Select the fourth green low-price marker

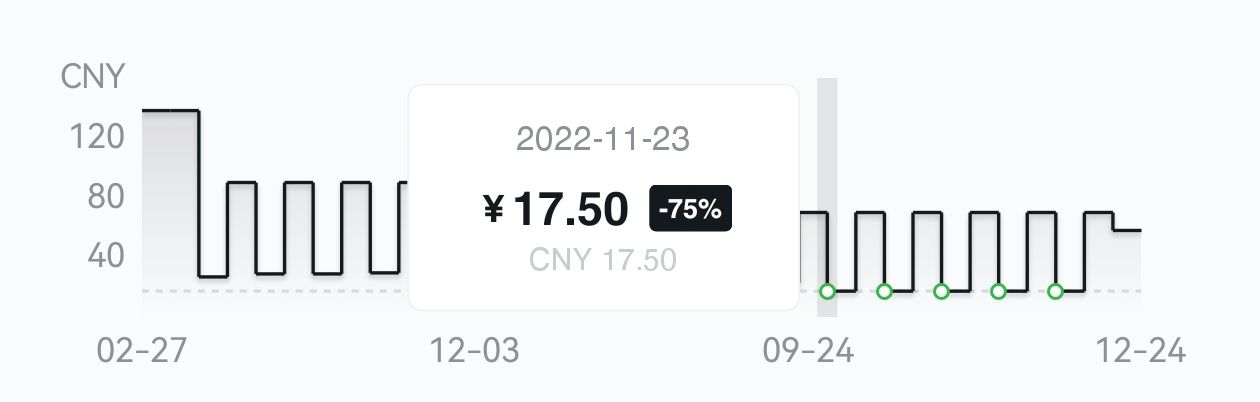pos(998,291)
